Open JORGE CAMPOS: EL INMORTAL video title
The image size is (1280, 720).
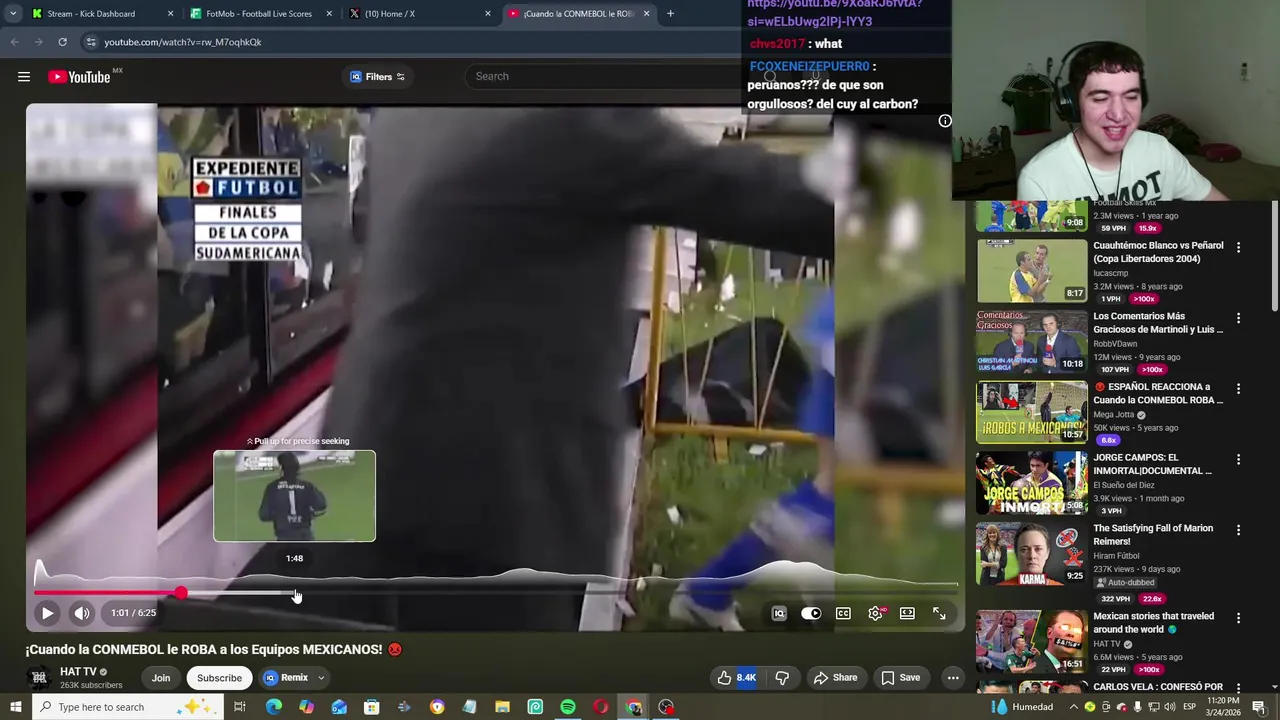click(1152, 464)
